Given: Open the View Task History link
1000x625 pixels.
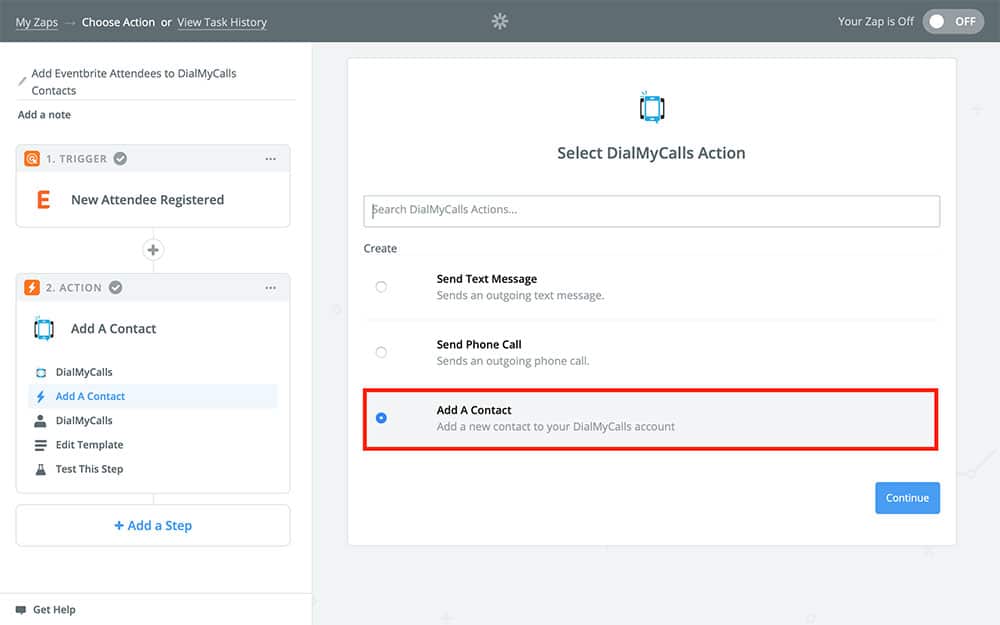Looking at the screenshot, I should 222,22.
